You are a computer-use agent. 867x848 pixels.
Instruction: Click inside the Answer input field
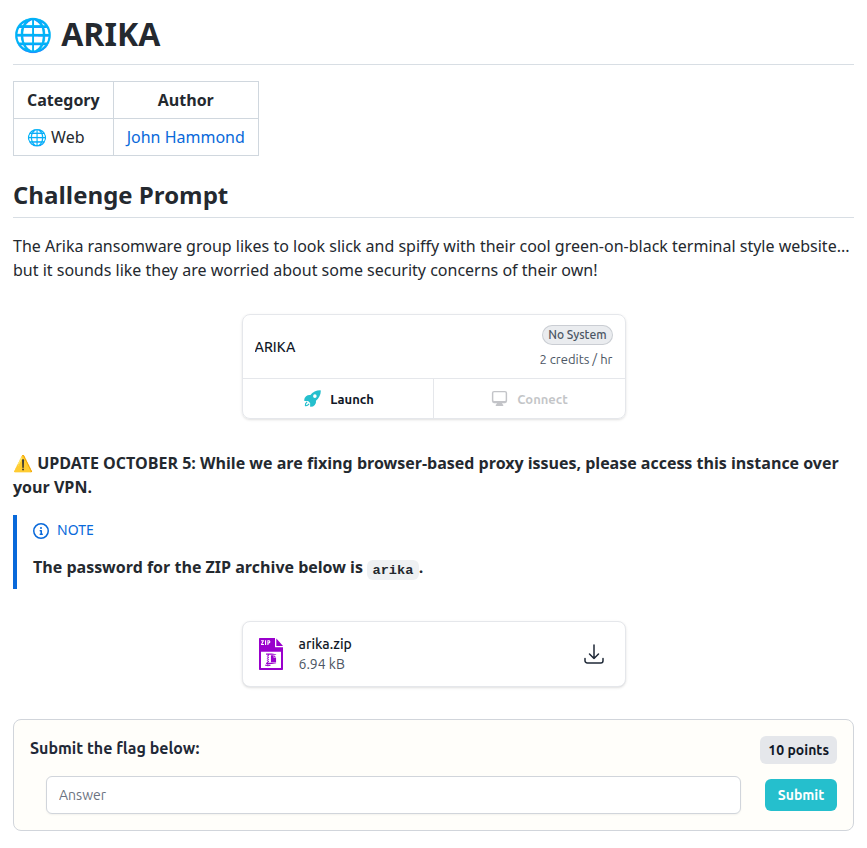coord(393,794)
